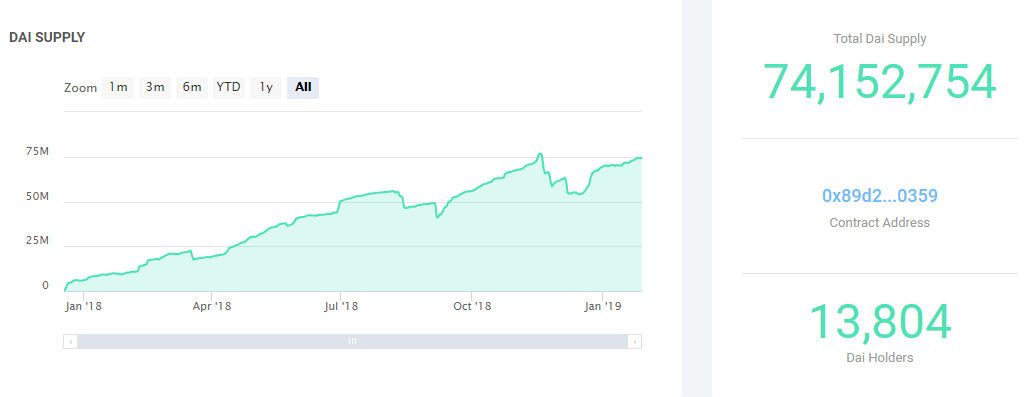Click the DAI SUPPLY heading
Screen dimensions: 1025x397
47,38
